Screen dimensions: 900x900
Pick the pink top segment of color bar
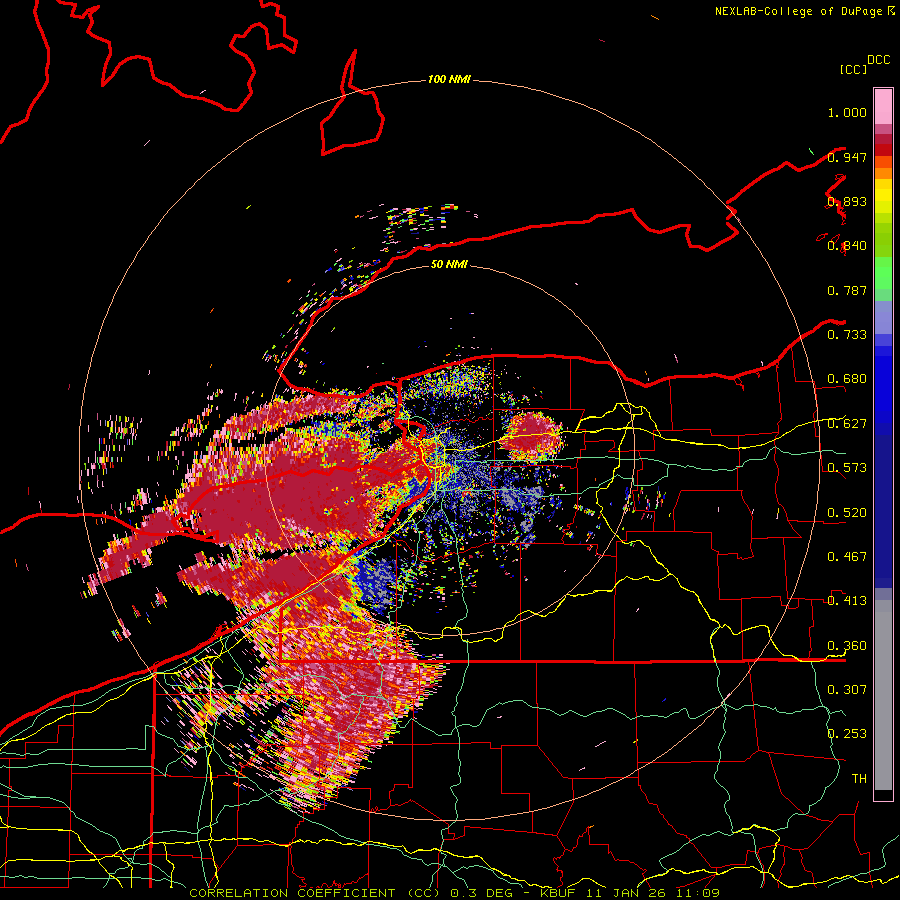point(883,106)
